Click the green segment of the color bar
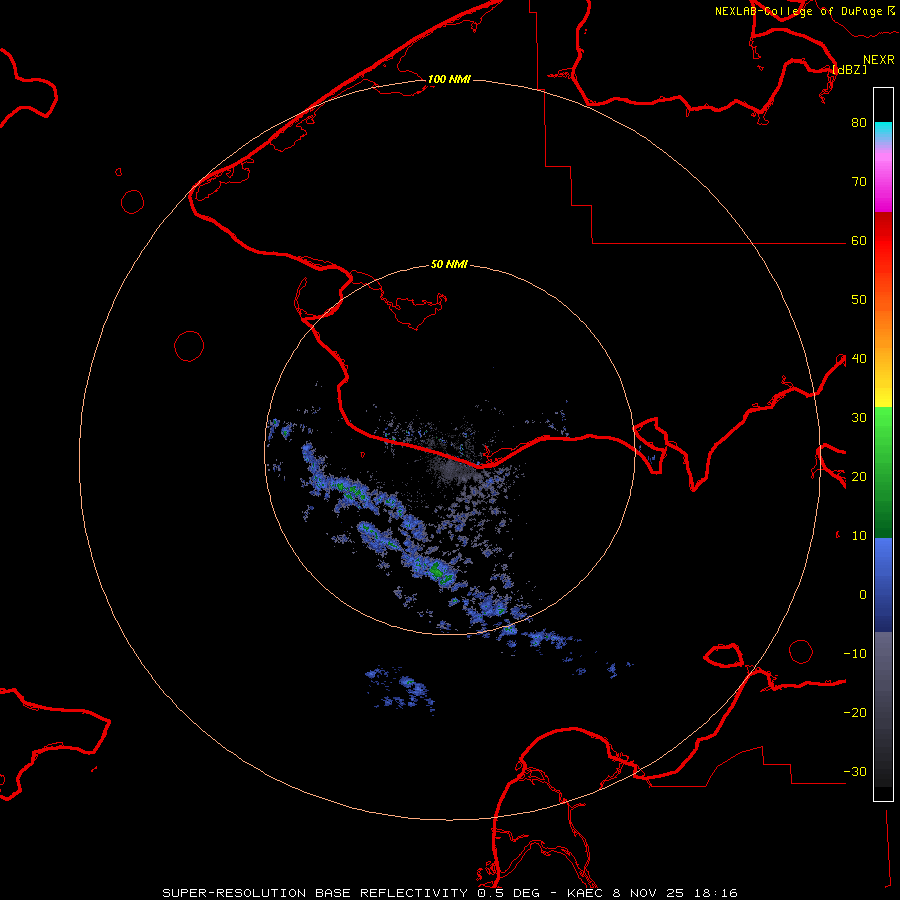900x900 pixels. (883, 472)
